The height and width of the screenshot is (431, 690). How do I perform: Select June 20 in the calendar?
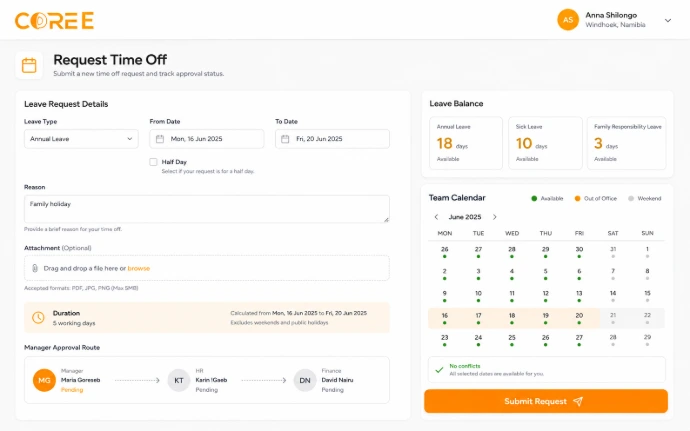(x=579, y=318)
